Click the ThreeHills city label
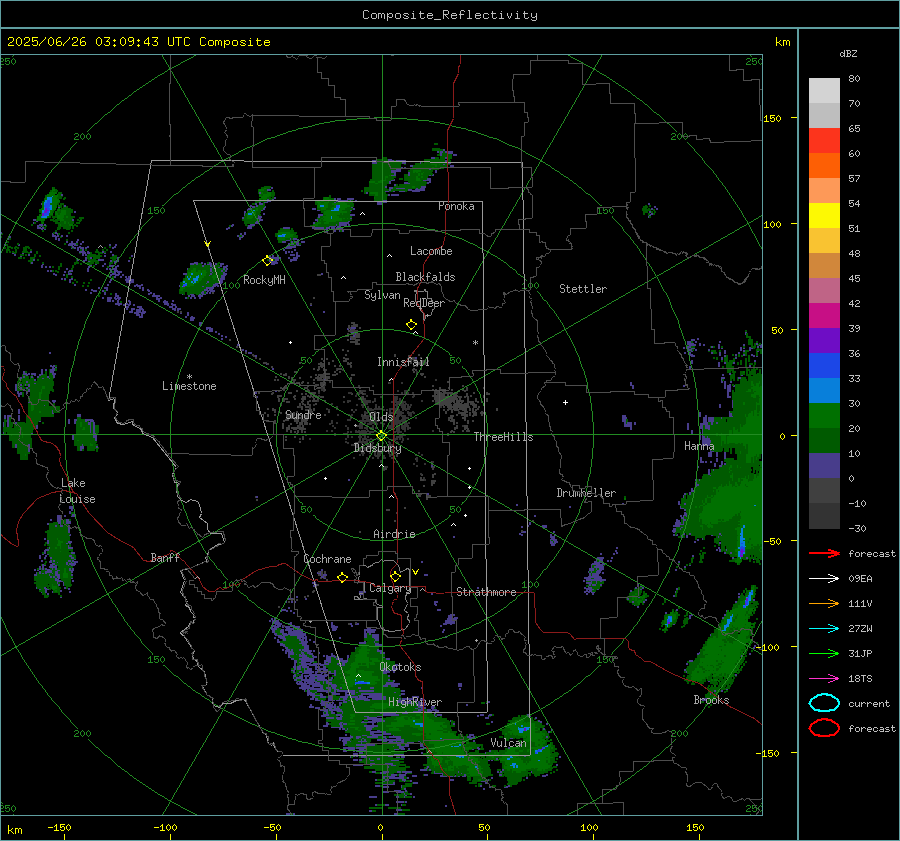 pyautogui.click(x=503, y=437)
